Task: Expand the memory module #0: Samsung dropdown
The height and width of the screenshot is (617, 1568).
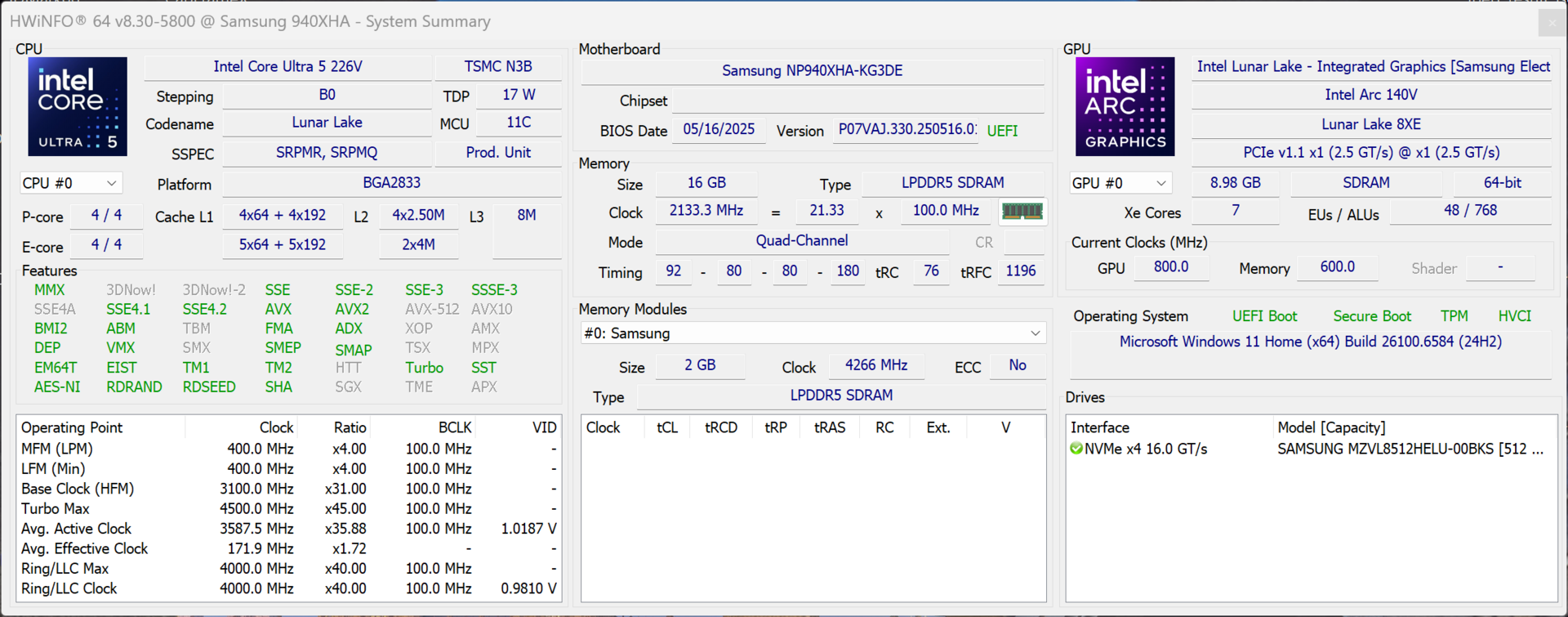Action: 813,333
